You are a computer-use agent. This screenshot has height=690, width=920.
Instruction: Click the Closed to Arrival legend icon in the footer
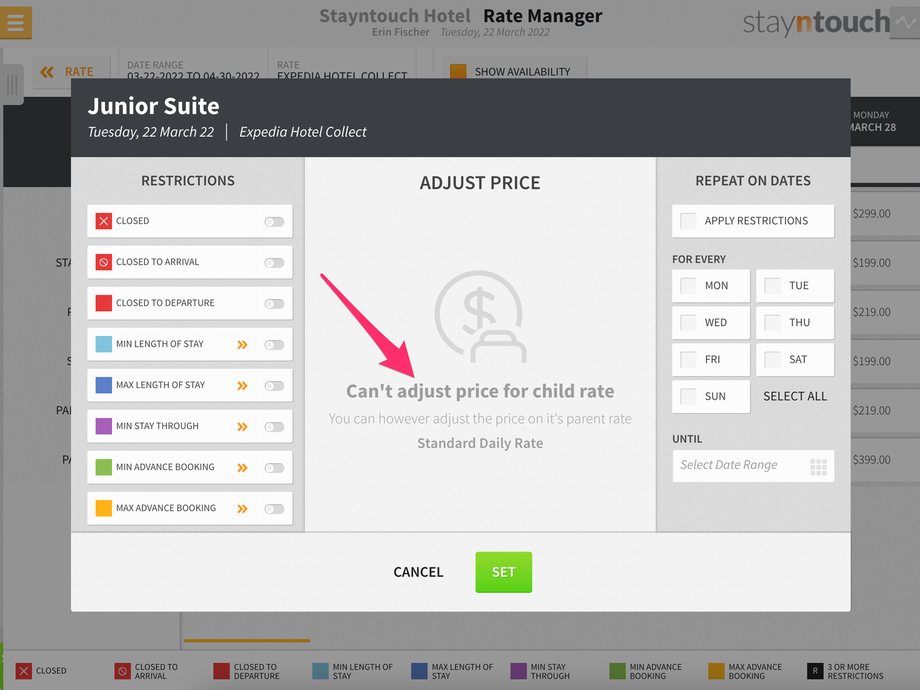point(123,671)
